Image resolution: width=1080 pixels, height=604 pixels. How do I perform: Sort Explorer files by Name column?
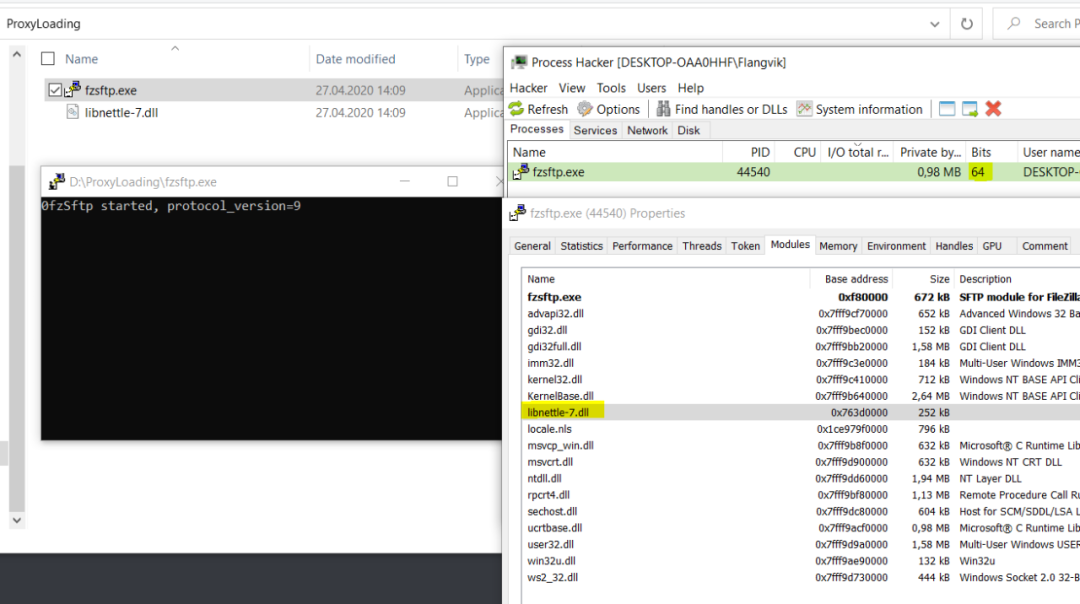coord(81,59)
